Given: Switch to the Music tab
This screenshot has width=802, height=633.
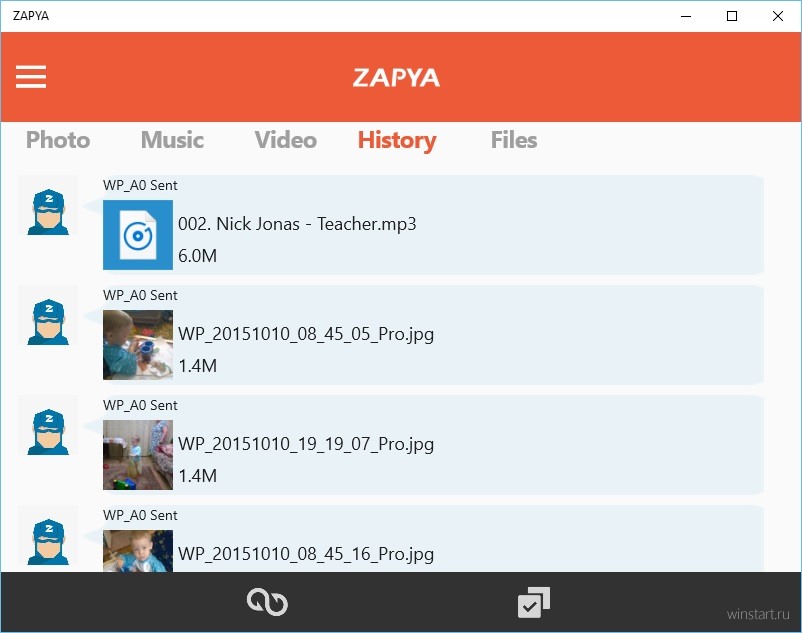Looking at the screenshot, I should coord(172,140).
